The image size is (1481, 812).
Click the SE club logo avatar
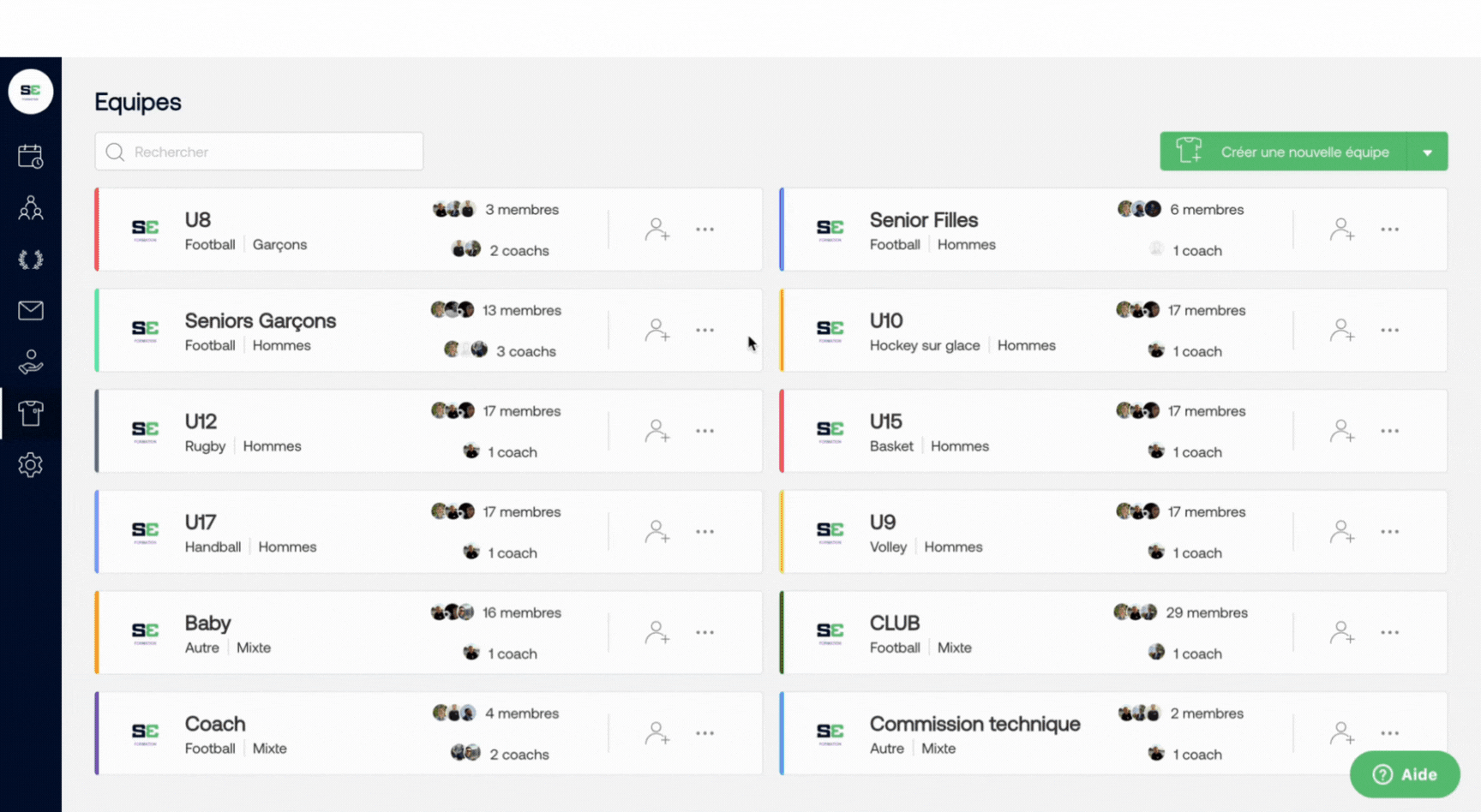pyautogui.click(x=31, y=92)
